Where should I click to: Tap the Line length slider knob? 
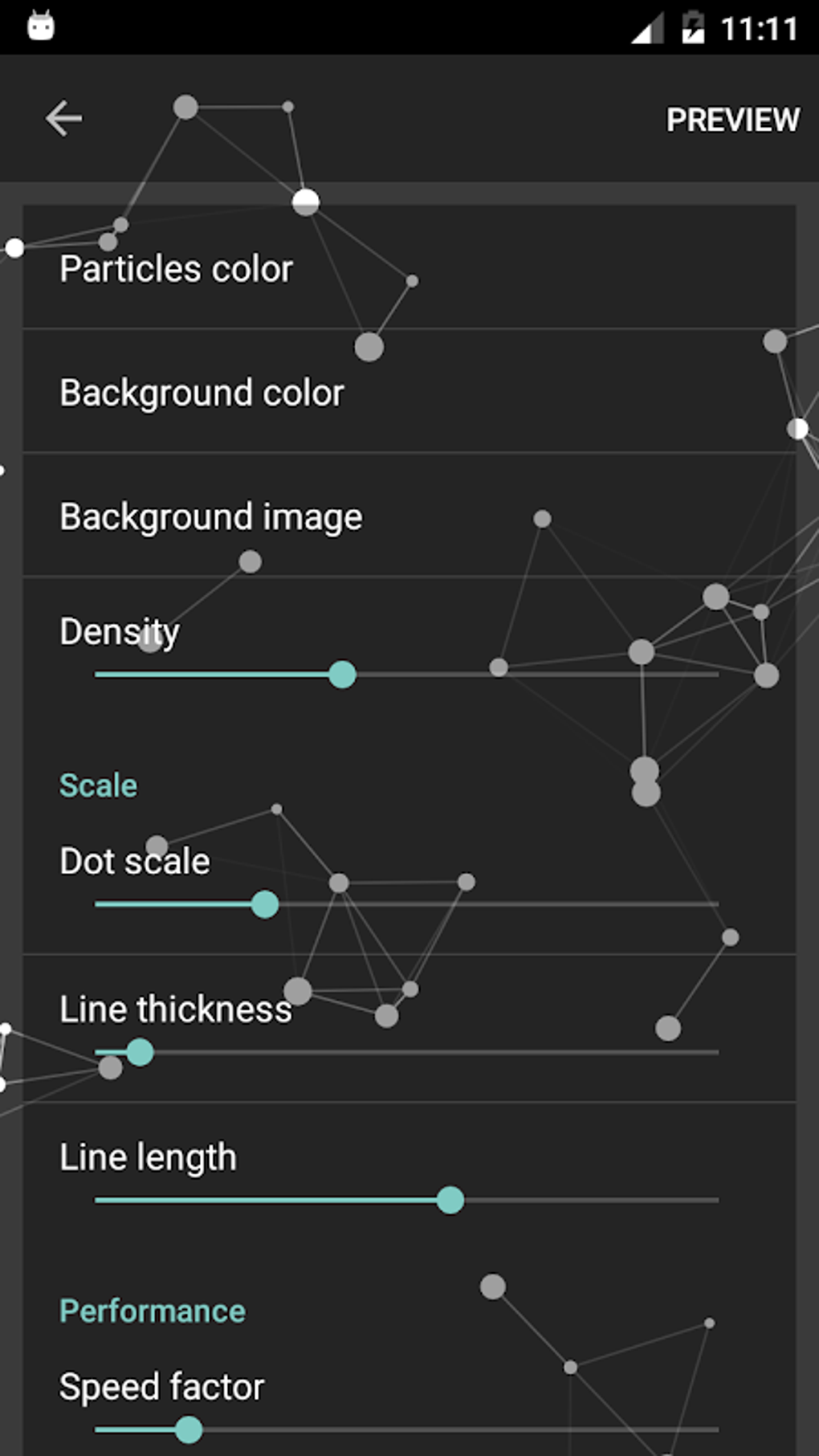(x=450, y=1200)
